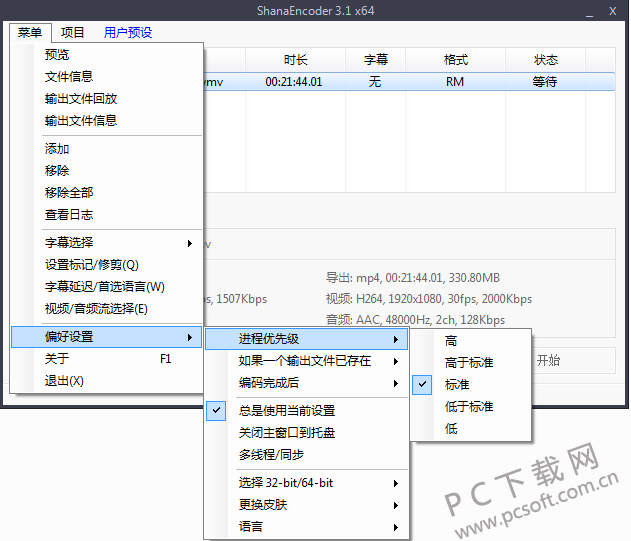This screenshot has width=631, height=541.
Task: Click 添加 menu item
Action: click(107, 149)
